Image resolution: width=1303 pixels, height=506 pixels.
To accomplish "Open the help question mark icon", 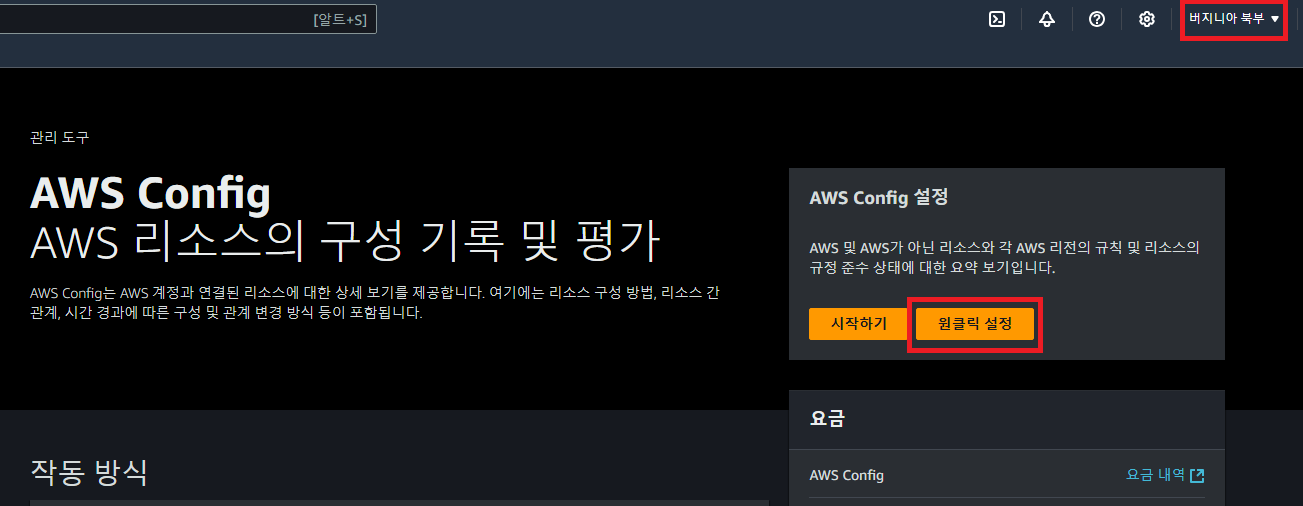I will [1097, 19].
